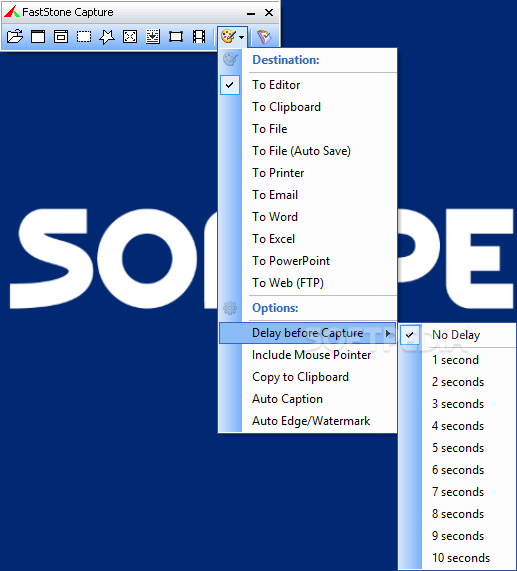Select To File (Auto Save)

tap(308, 151)
